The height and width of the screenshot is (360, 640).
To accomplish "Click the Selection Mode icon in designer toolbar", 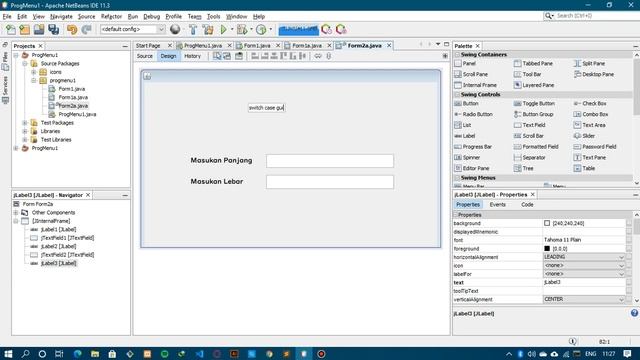I will click(x=217, y=56).
